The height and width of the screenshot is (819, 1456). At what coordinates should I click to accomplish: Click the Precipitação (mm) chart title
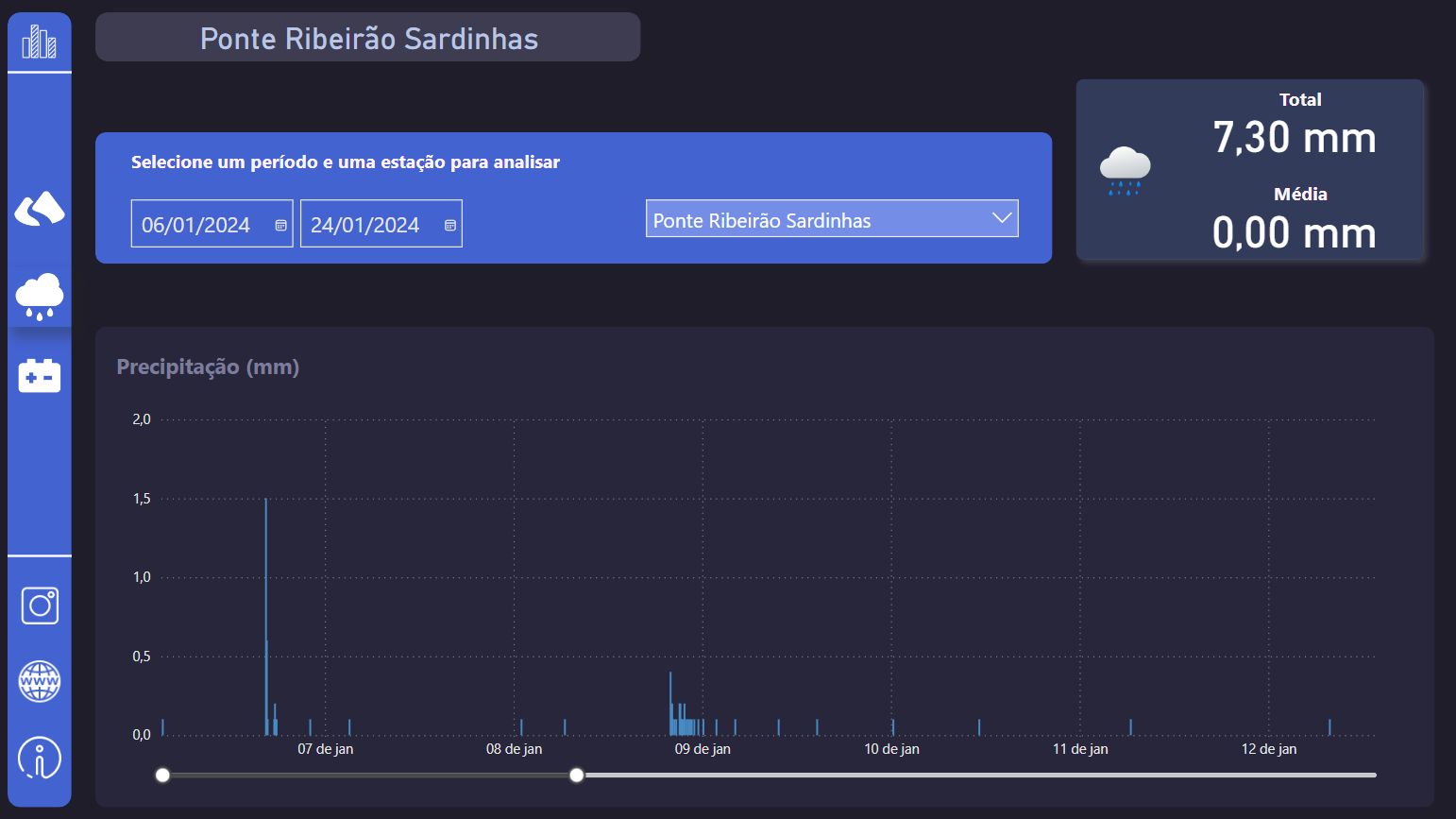208,367
